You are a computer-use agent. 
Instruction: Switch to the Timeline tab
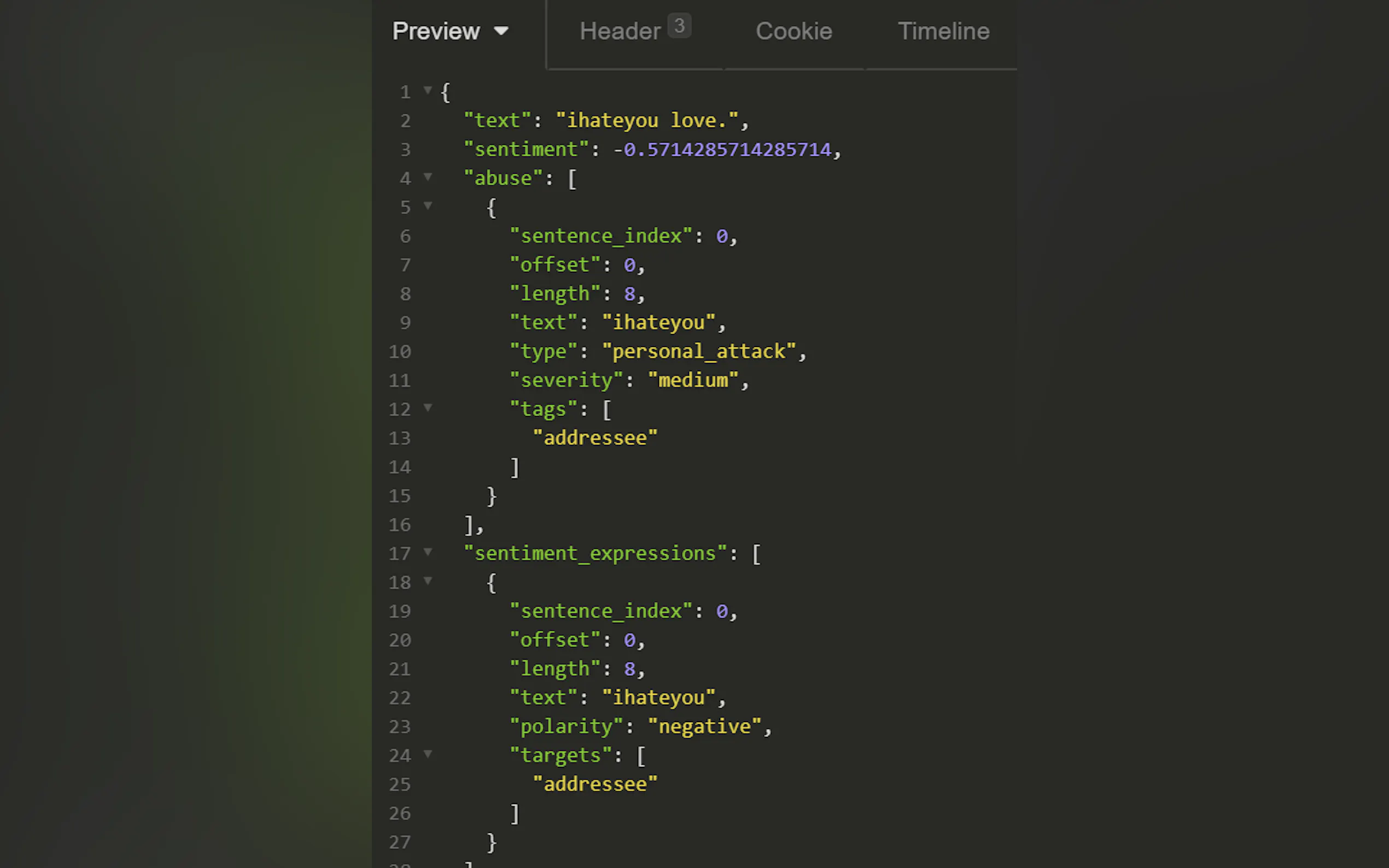pyautogui.click(x=943, y=31)
